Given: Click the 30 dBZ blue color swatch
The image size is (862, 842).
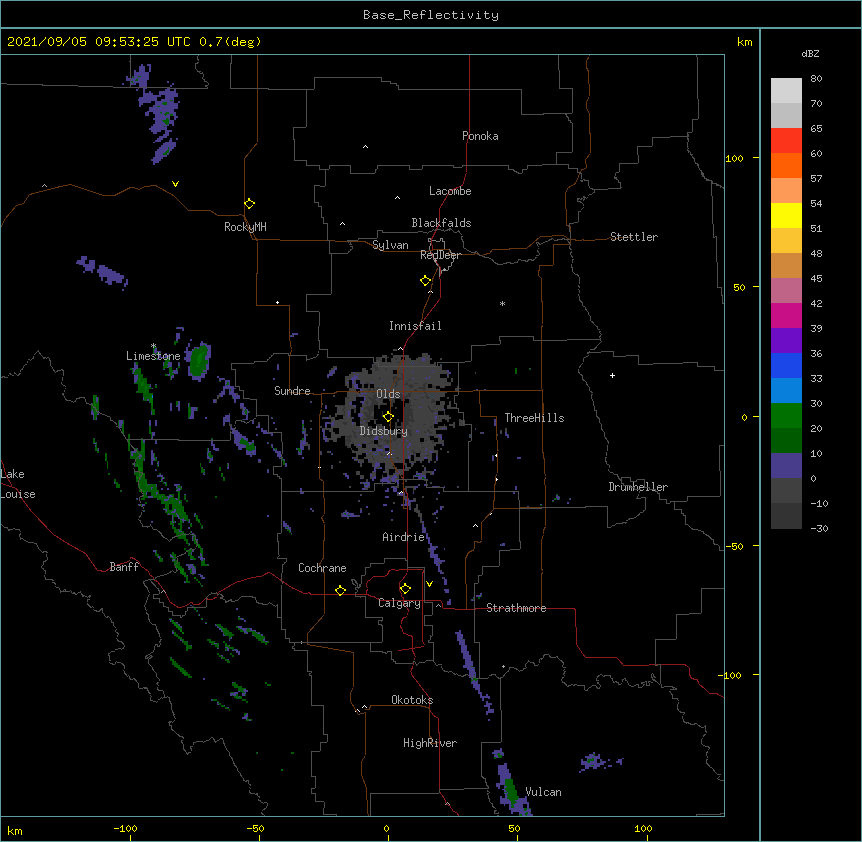Looking at the screenshot, I should tap(786, 390).
